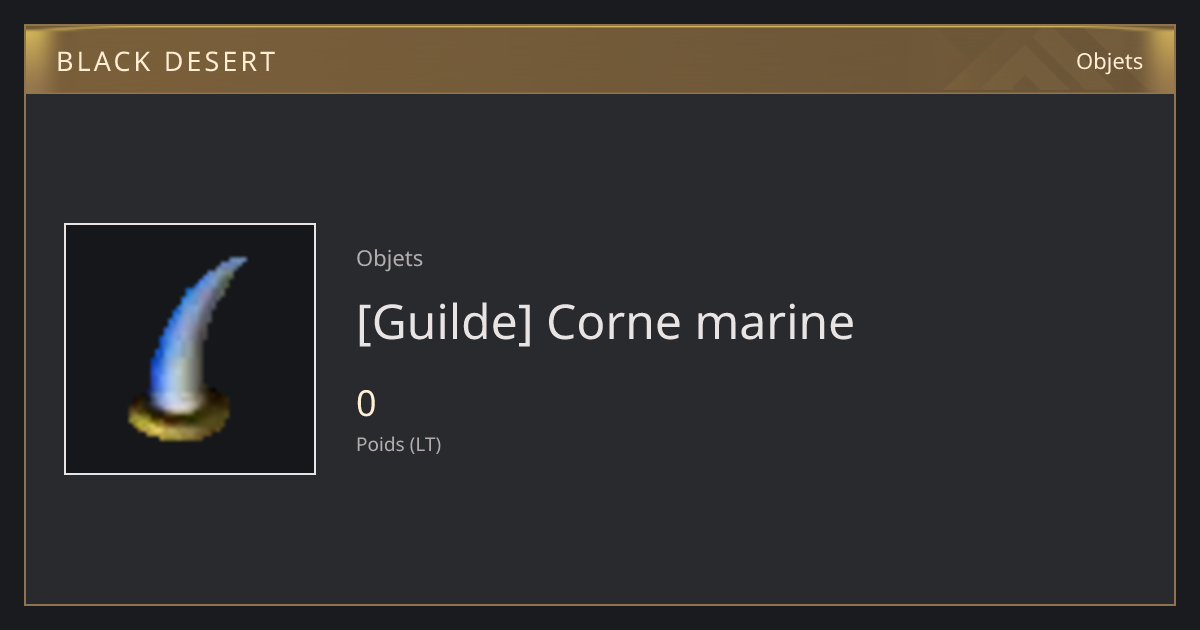Click the (LT) unit text
This screenshot has height=630, width=1200.
click(425, 444)
